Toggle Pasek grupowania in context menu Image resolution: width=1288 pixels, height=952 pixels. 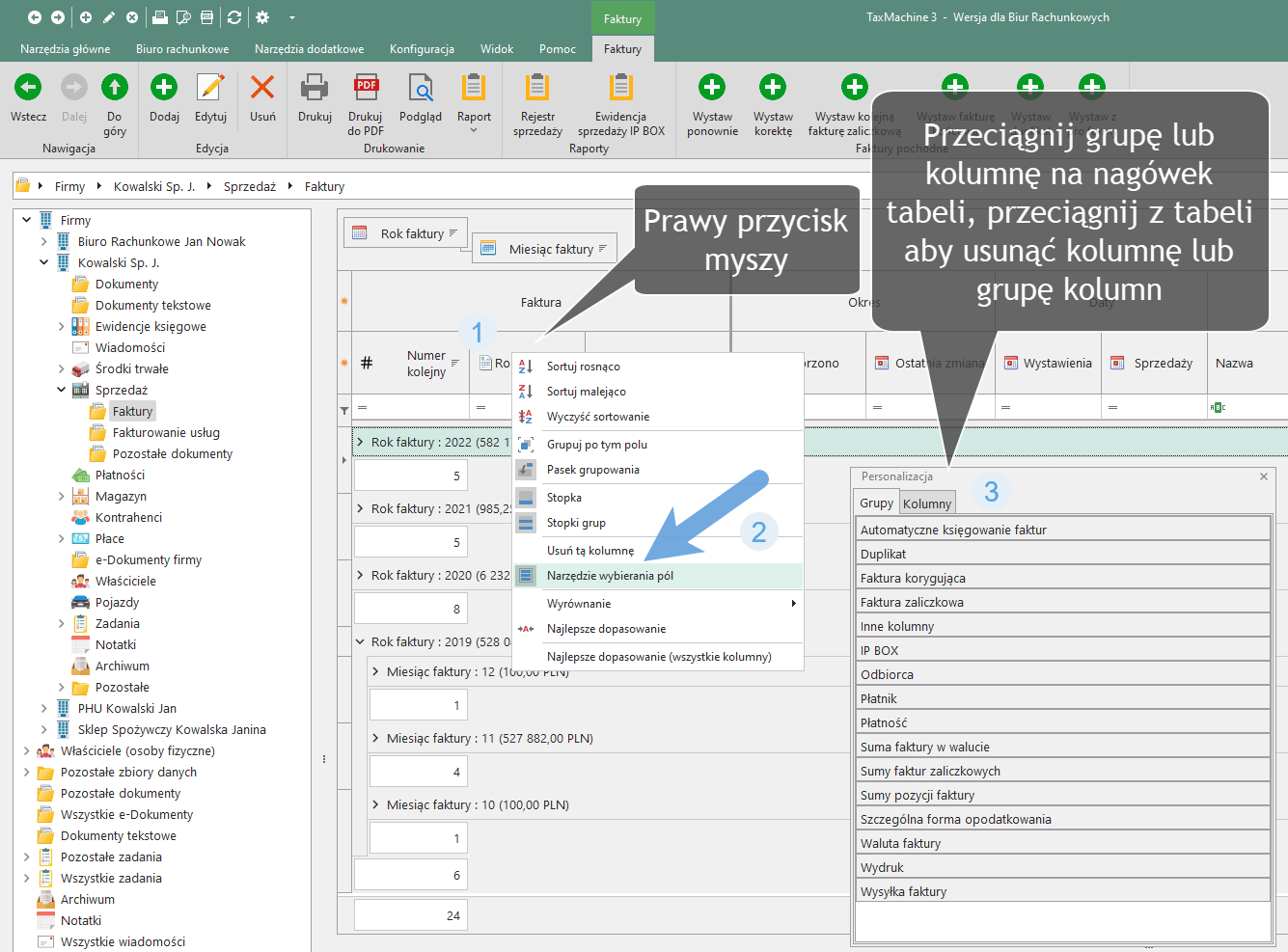(592, 470)
